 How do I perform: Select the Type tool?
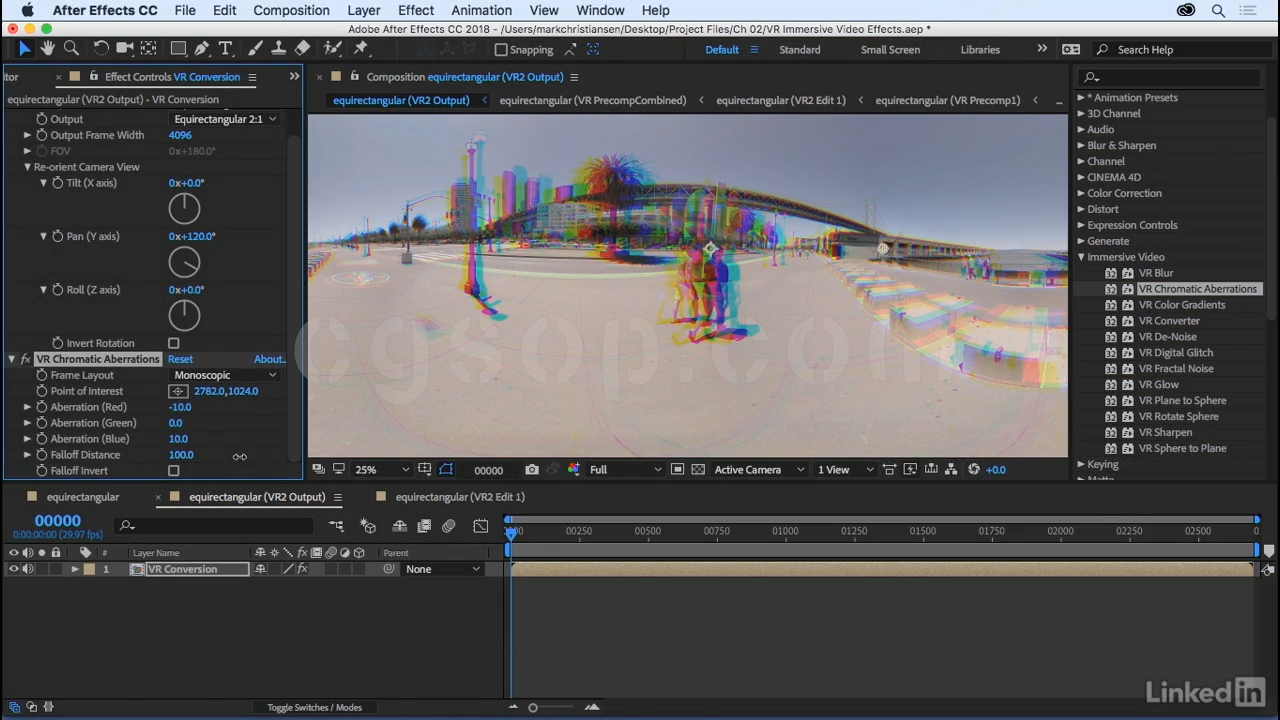(225, 48)
